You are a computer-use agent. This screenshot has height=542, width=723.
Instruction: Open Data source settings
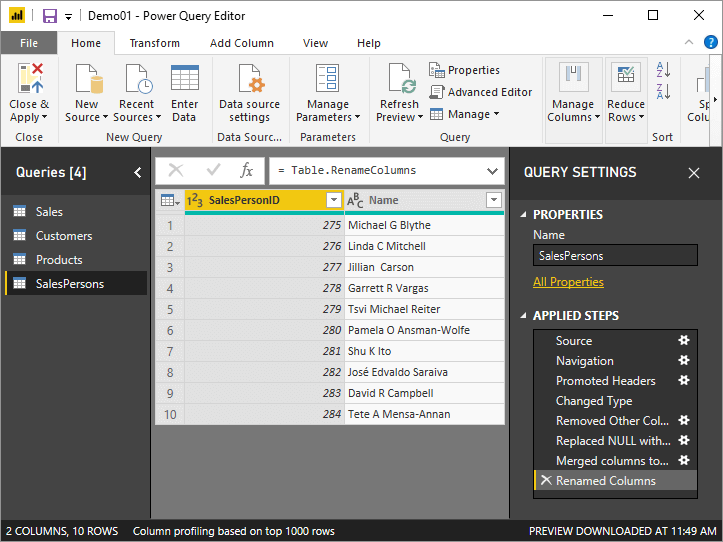tap(249, 92)
